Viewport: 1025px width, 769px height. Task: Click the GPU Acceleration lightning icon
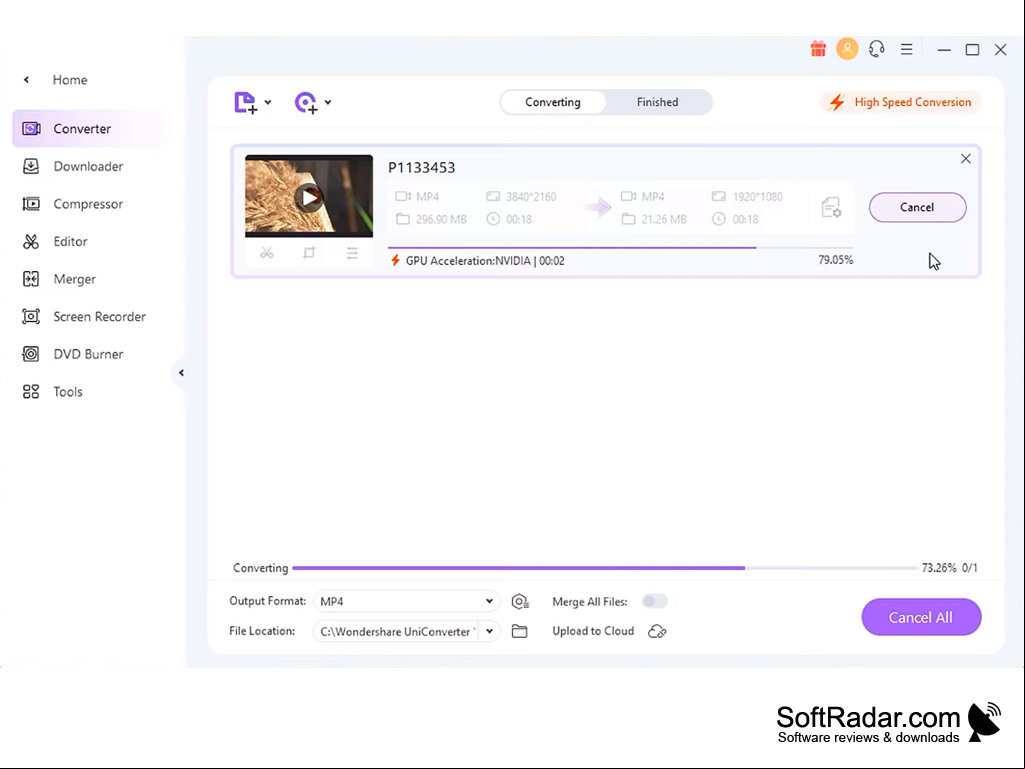(x=395, y=260)
